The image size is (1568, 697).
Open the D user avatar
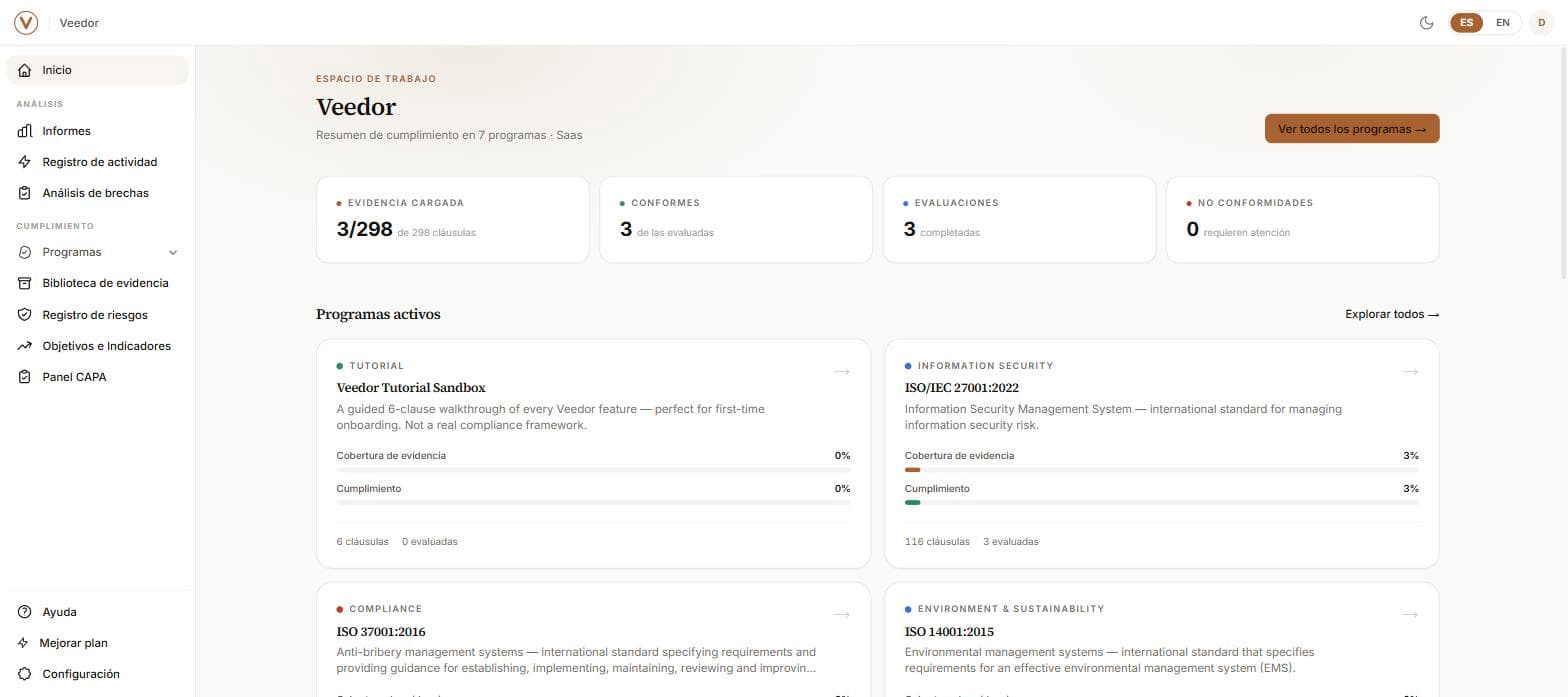1541,22
